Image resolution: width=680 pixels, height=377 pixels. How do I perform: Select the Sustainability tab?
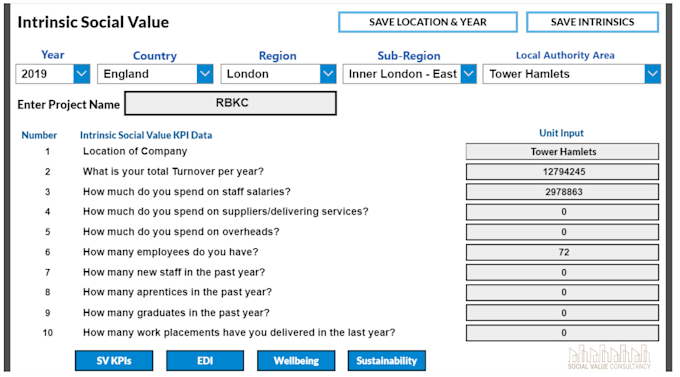(387, 361)
